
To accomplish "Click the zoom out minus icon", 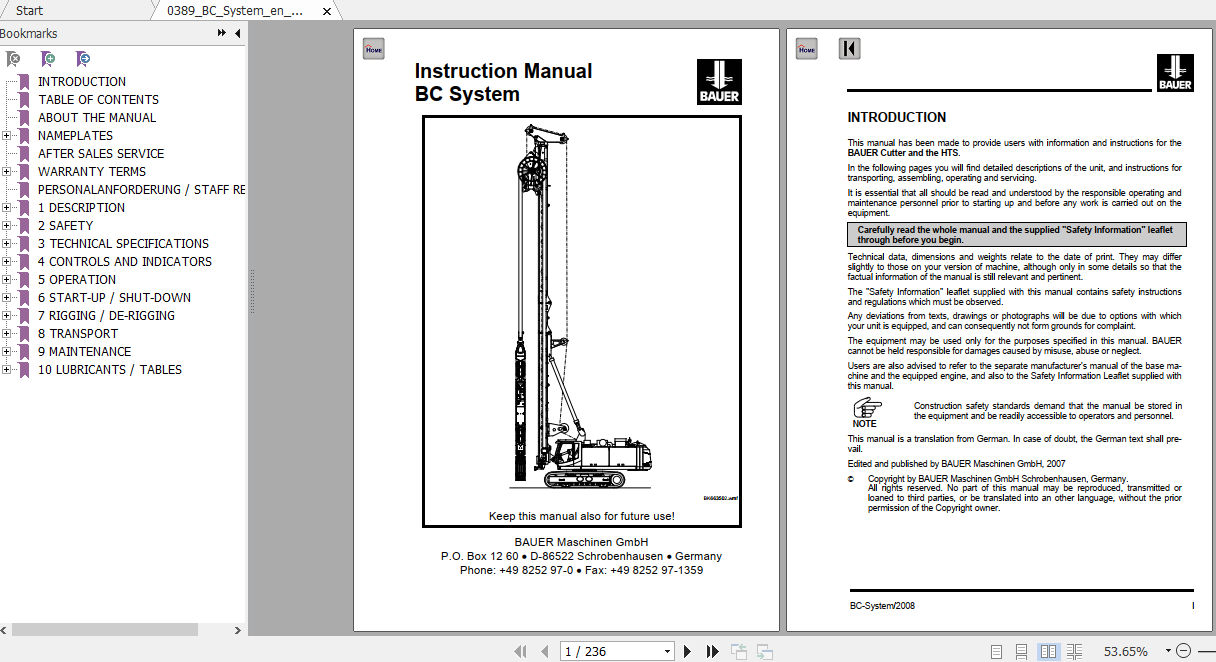I will 1183,651.
